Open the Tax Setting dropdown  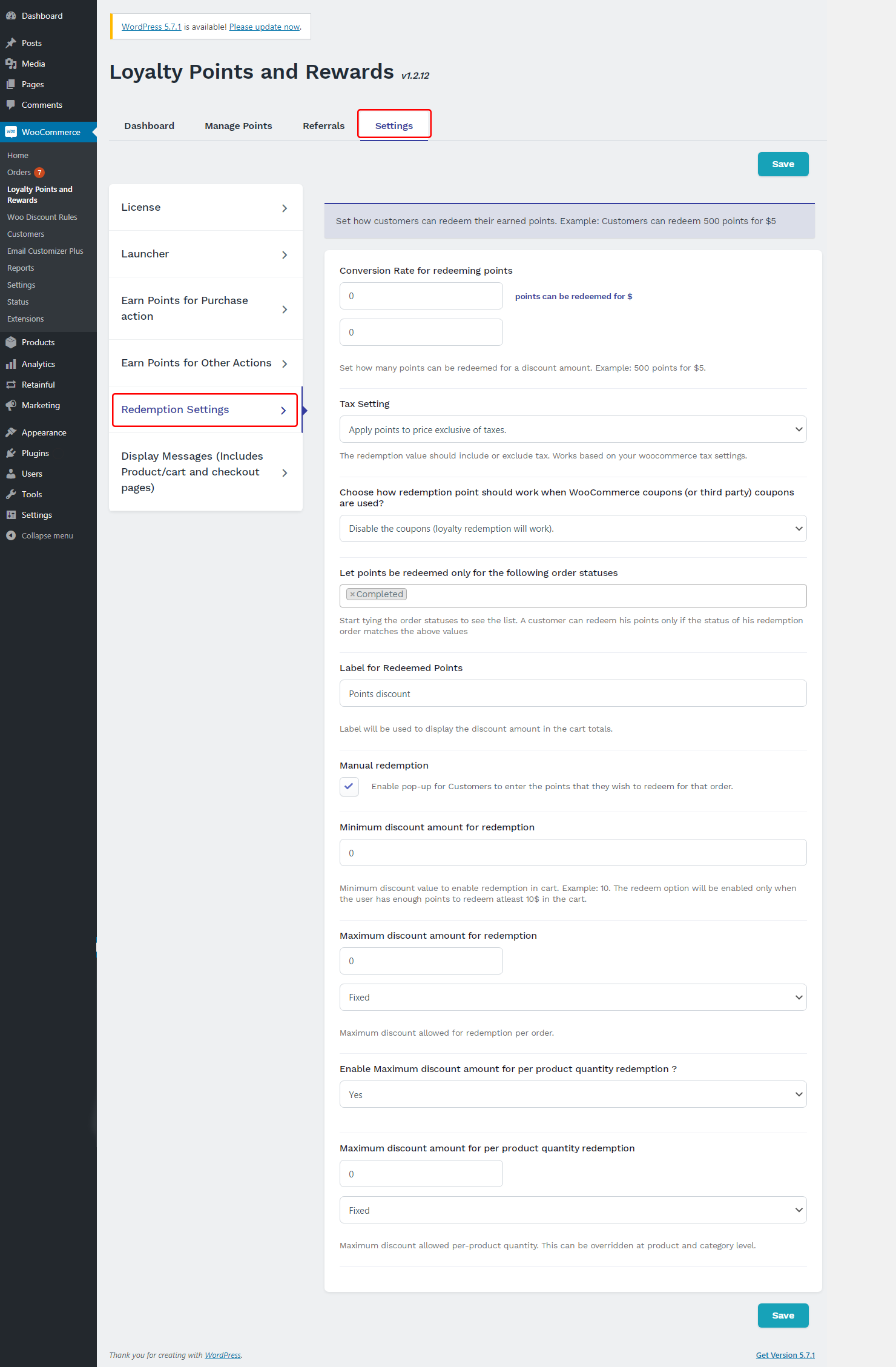click(x=573, y=429)
